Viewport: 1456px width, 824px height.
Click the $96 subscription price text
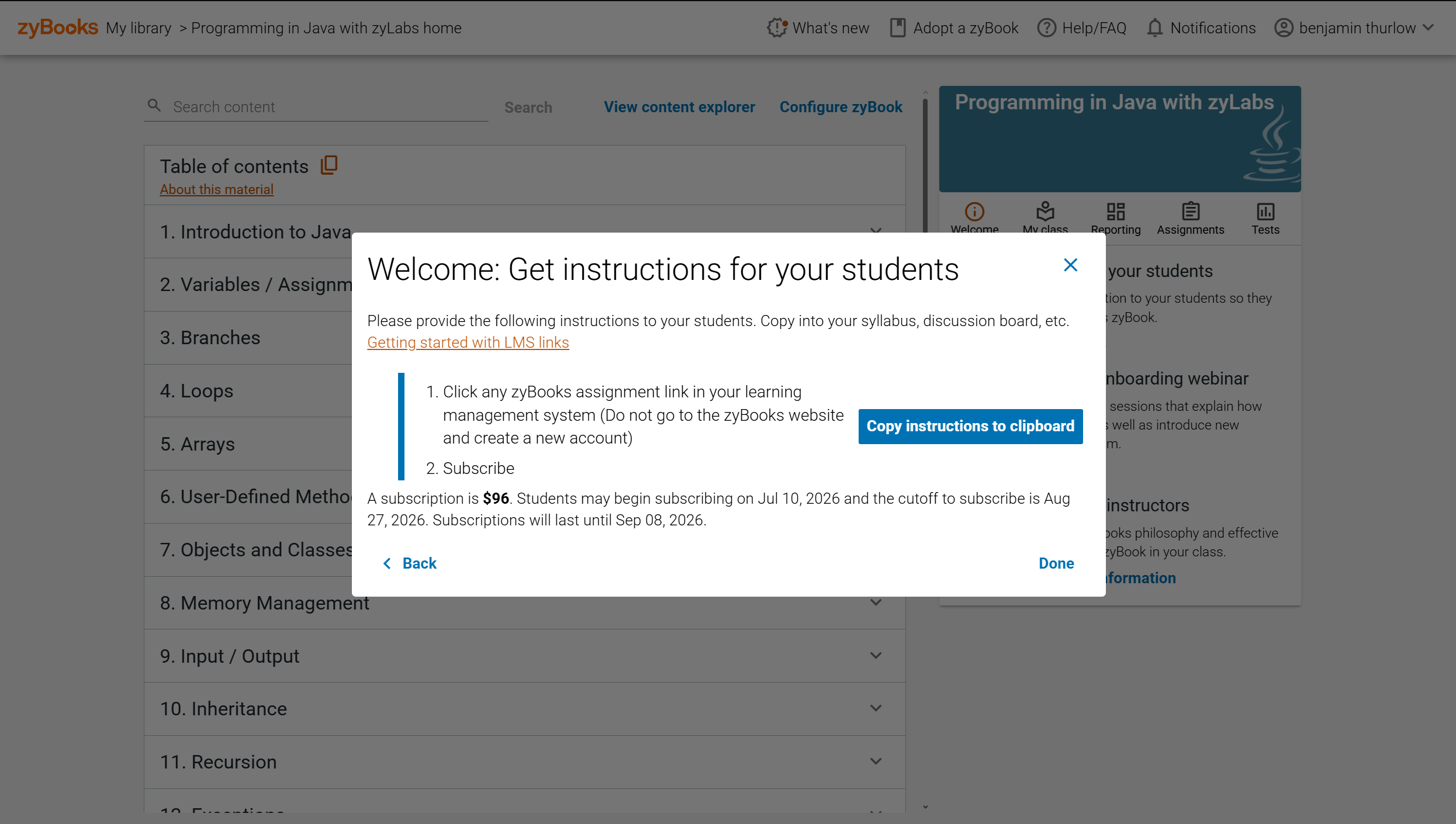(x=496, y=498)
